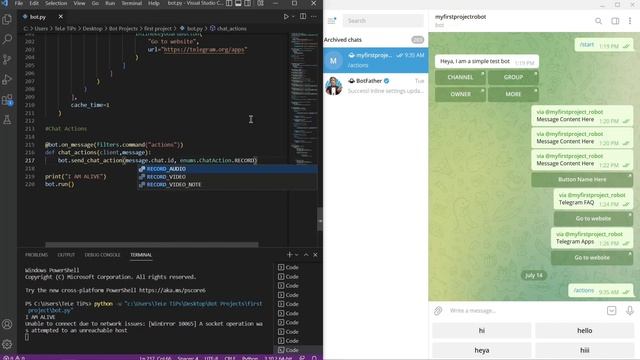Open the Help menu
The height and width of the screenshot is (360, 640).
[153, 3]
